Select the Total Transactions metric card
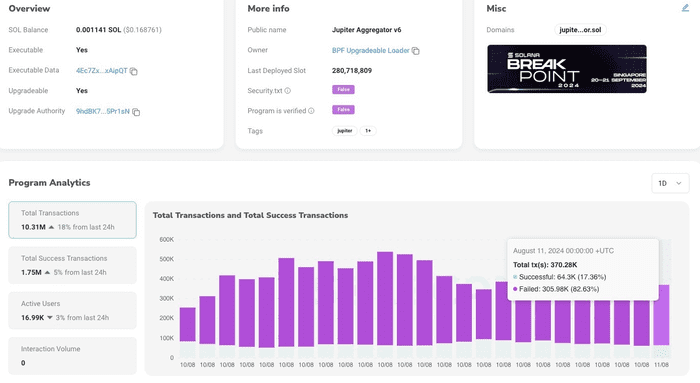Image resolution: width=700 pixels, height=383 pixels. tap(72, 220)
